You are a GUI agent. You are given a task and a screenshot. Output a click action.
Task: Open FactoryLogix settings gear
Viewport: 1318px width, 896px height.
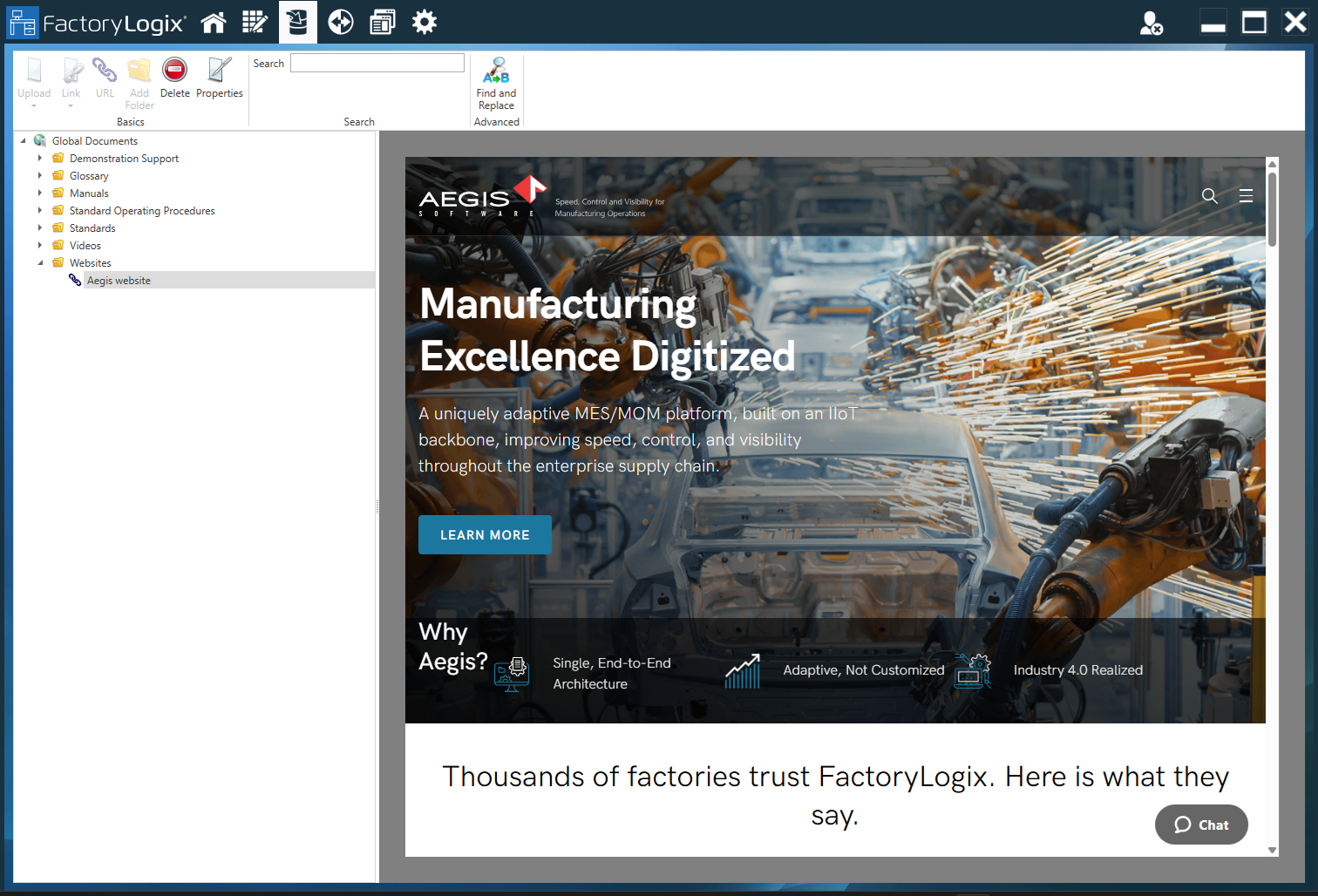click(424, 22)
